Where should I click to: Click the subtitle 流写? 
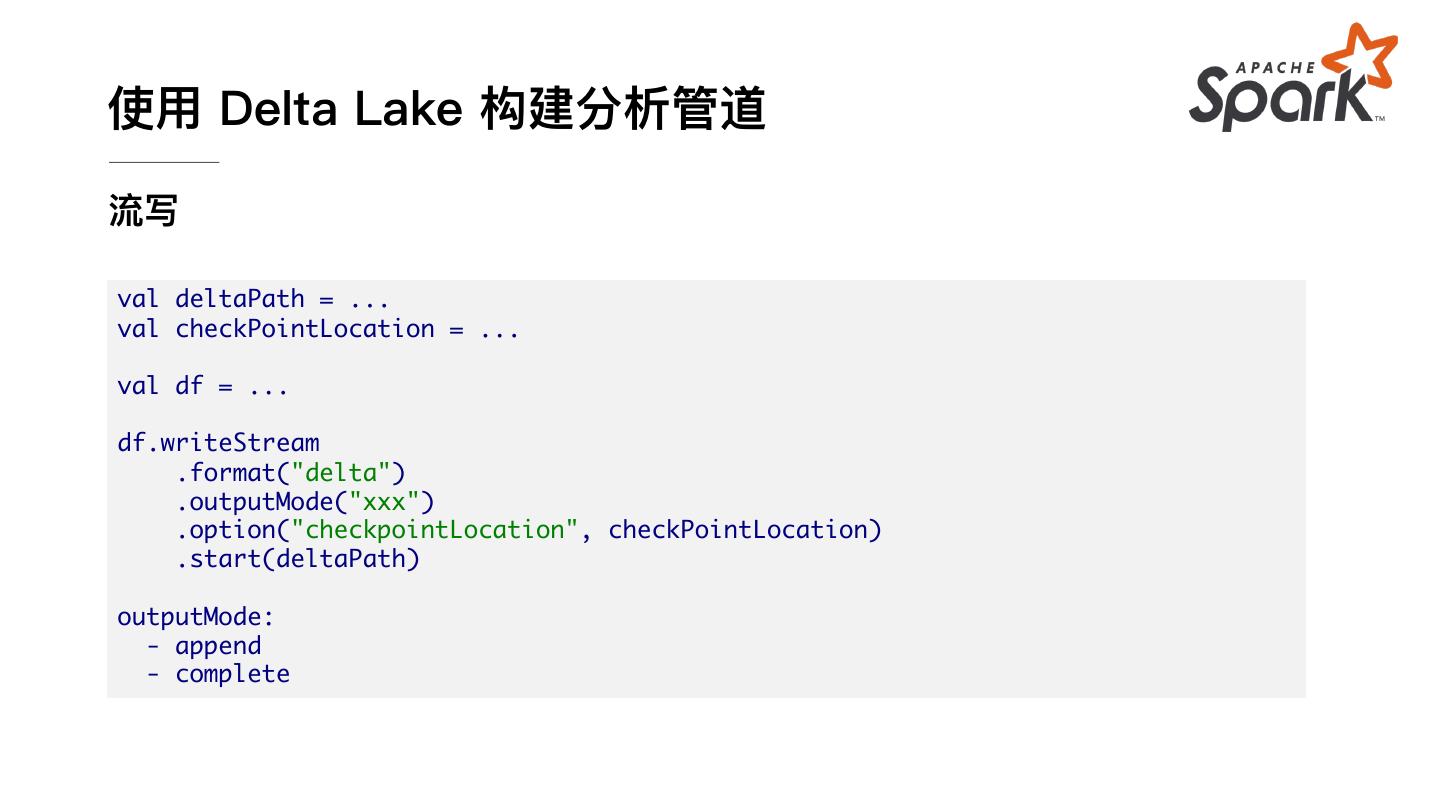point(143,211)
